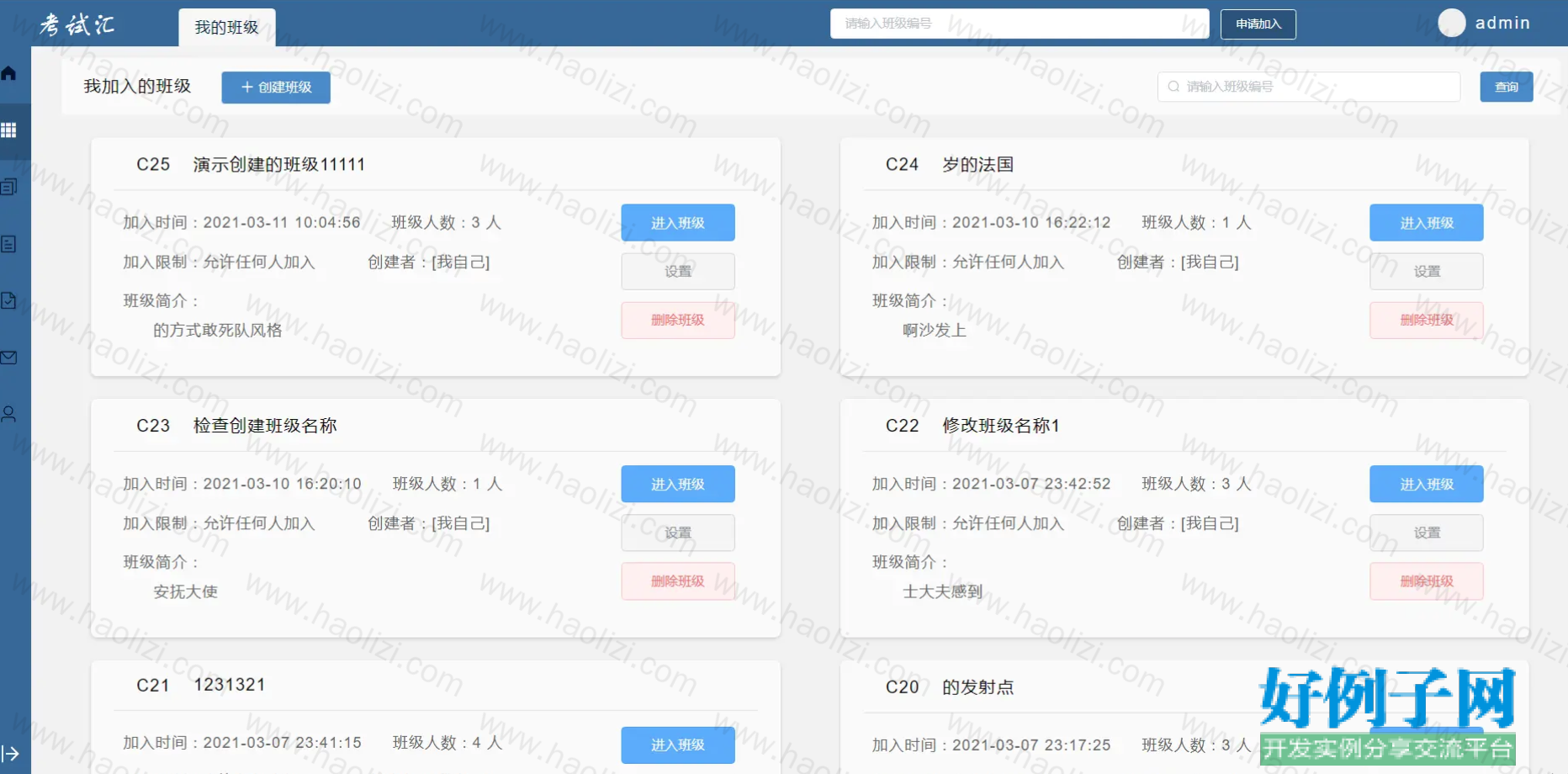Enter class C24 via 进入班级
Image resolution: width=1568 pixels, height=774 pixels.
click(x=1427, y=223)
